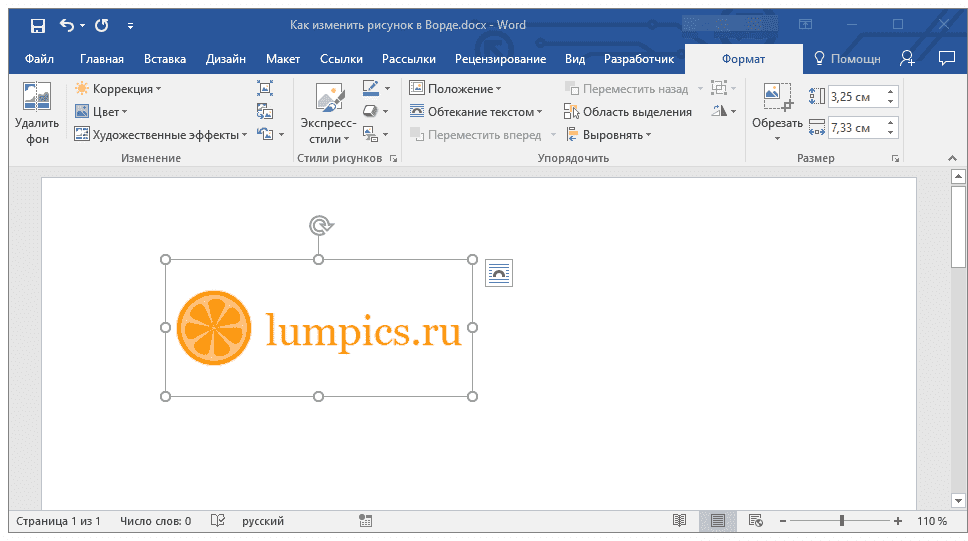Click the Положение button
The height and width of the screenshot is (541, 968).
click(456, 89)
